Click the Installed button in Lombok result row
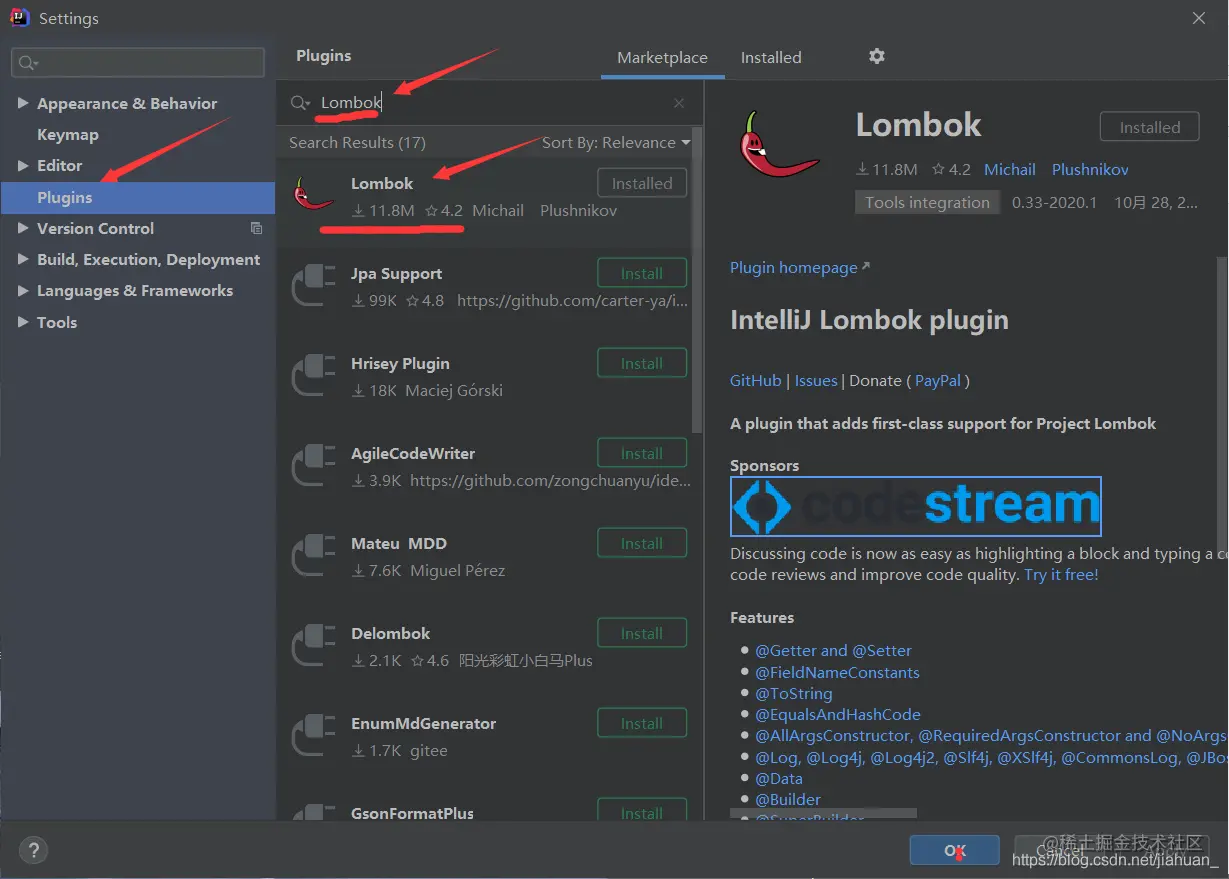Viewport: 1229px width, 879px height. [642, 183]
